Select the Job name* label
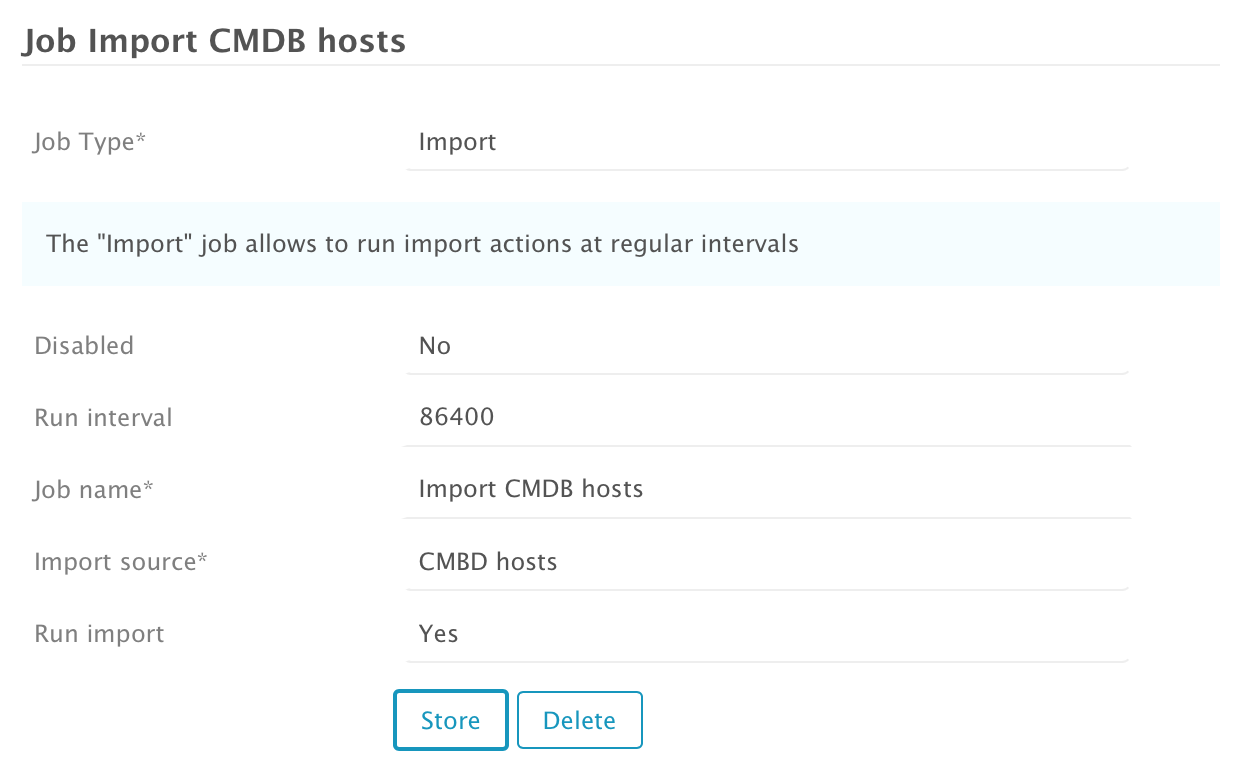The image size is (1236, 766). (94, 490)
